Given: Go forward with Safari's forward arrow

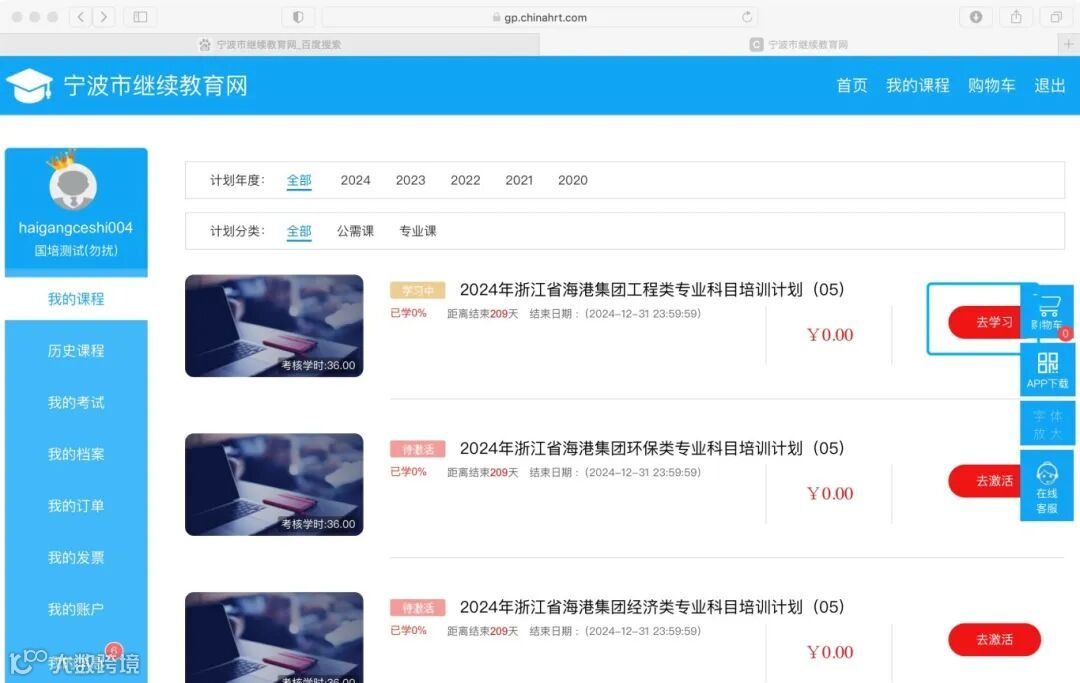Looking at the screenshot, I should pos(103,17).
